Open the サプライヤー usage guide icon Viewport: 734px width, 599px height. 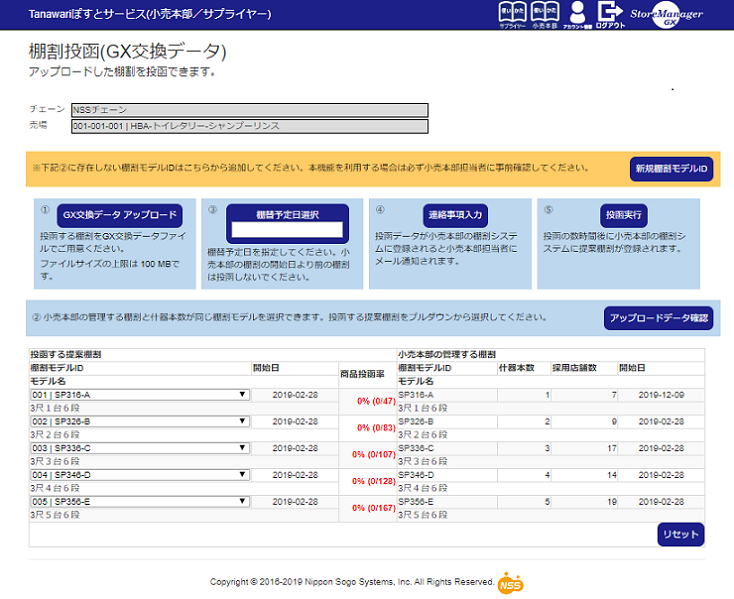pyautogui.click(x=512, y=14)
